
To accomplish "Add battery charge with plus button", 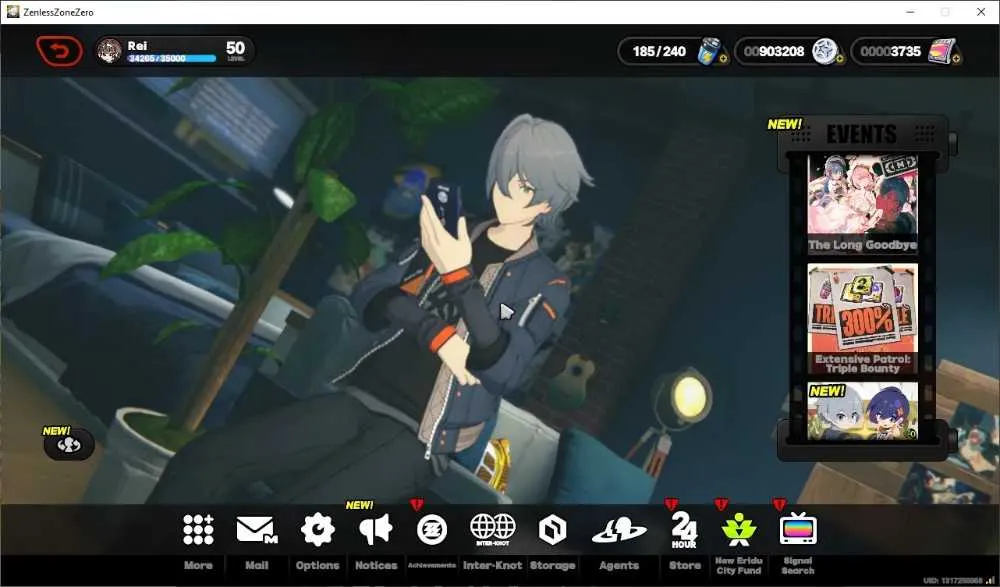I will point(723,59).
